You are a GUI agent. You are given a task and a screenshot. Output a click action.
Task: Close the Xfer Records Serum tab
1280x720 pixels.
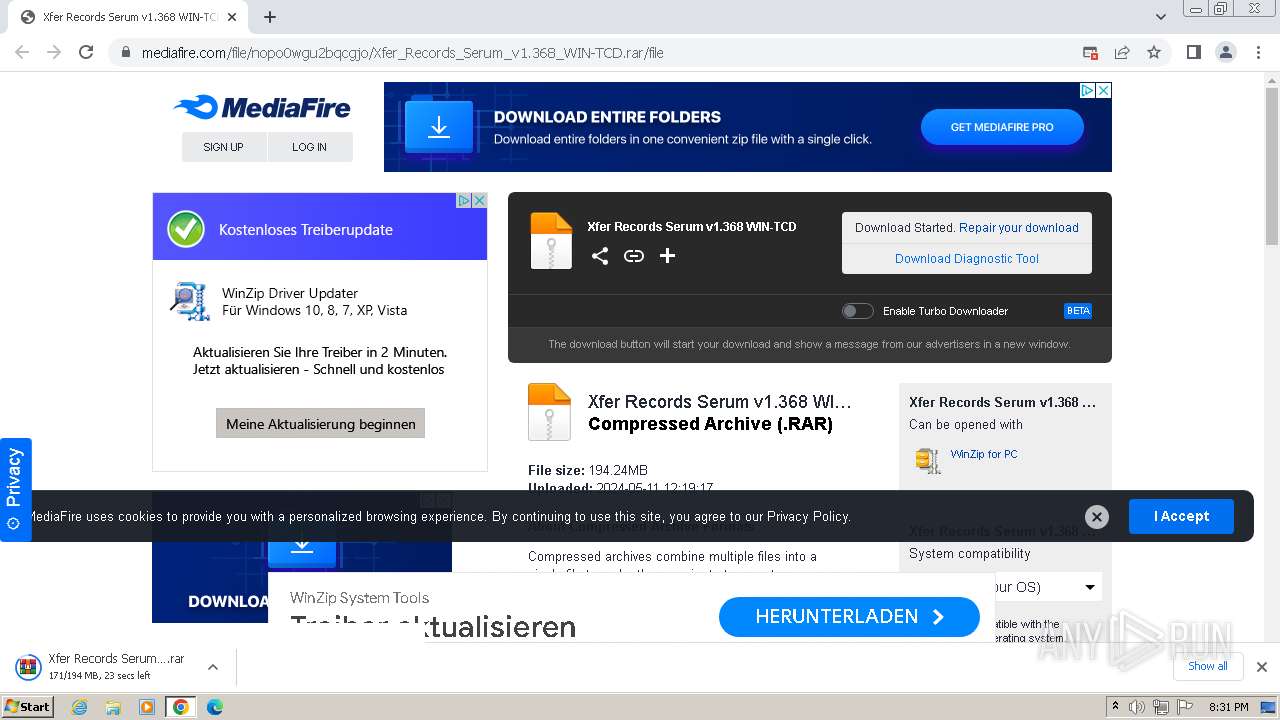[232, 17]
